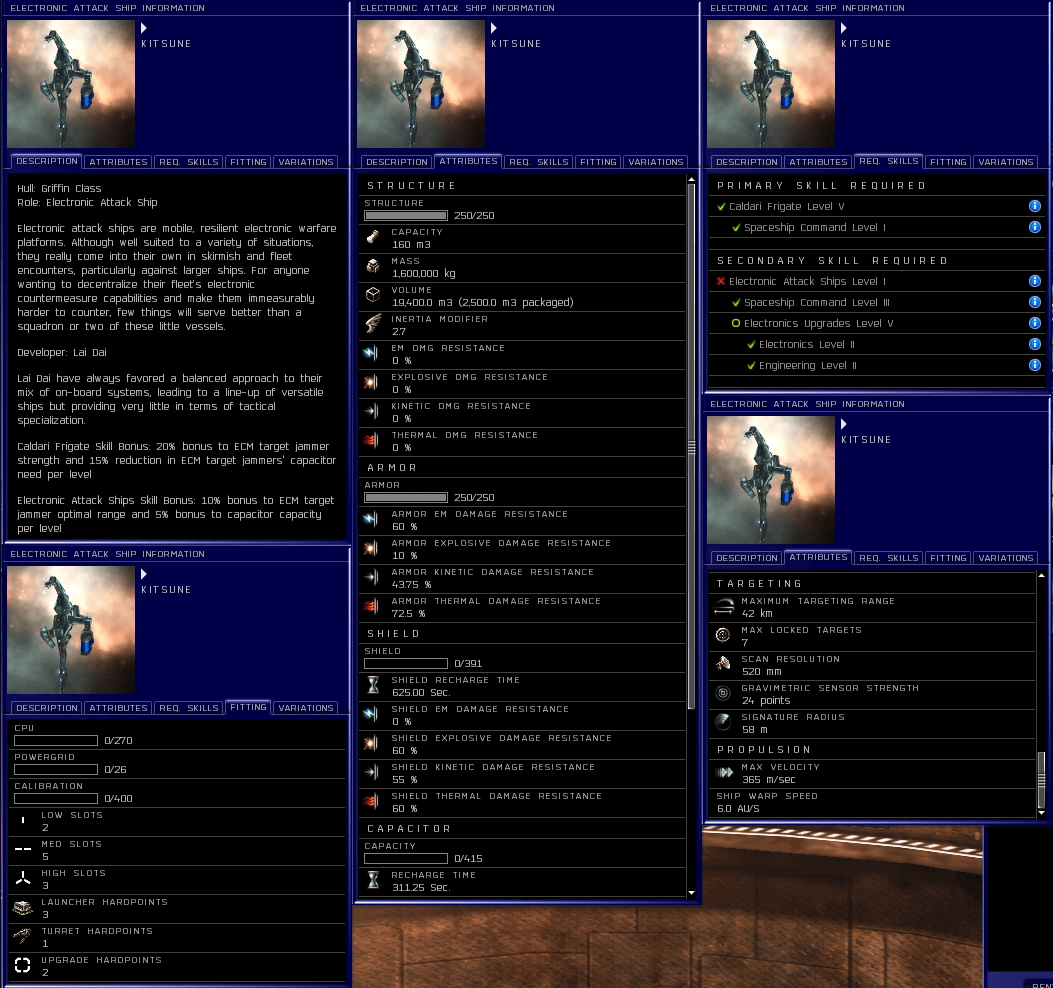Click the Shield Recharge Time hourglass icon

pos(373,686)
